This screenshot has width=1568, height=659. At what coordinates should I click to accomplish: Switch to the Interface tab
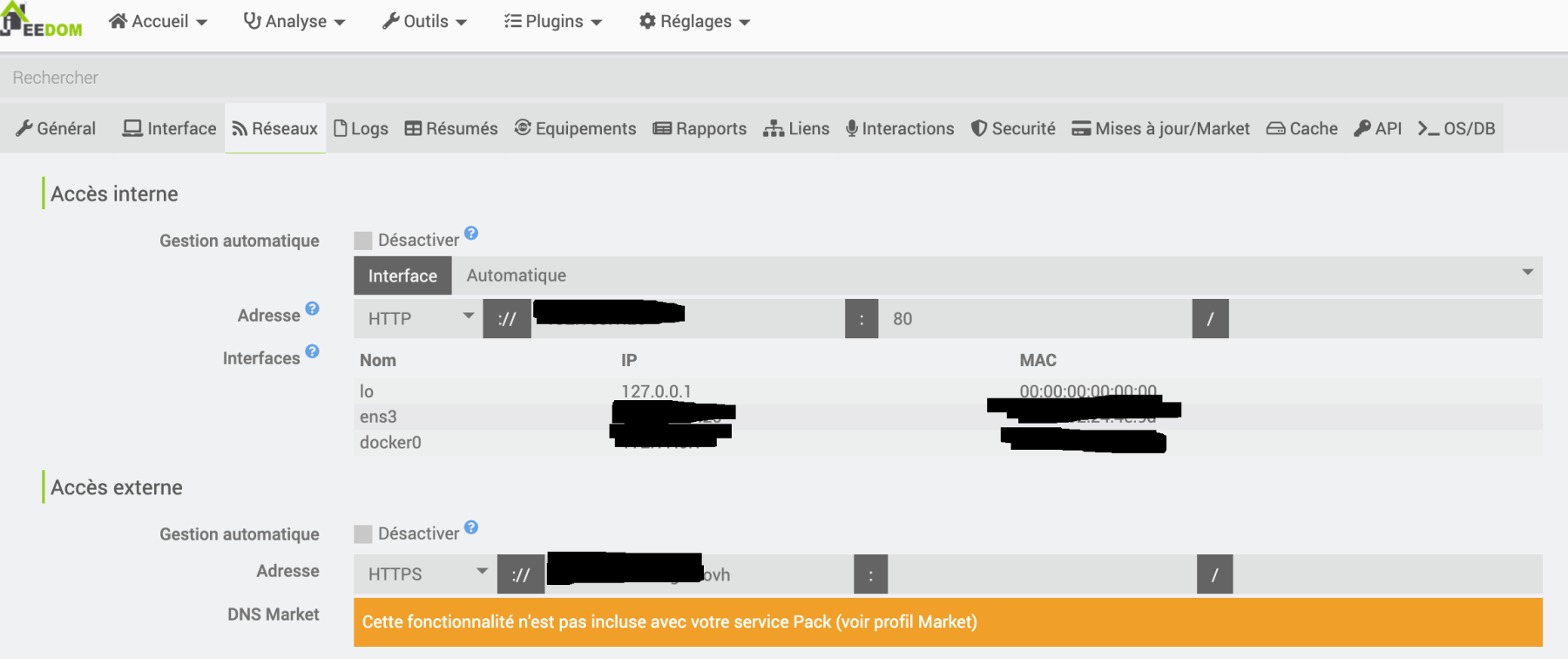pos(169,128)
